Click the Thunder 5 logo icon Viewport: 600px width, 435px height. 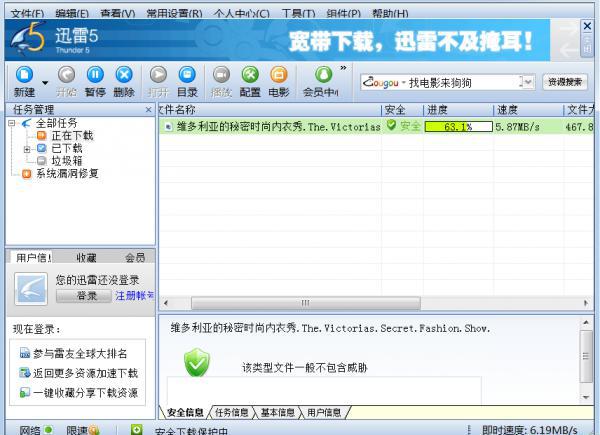point(29,37)
